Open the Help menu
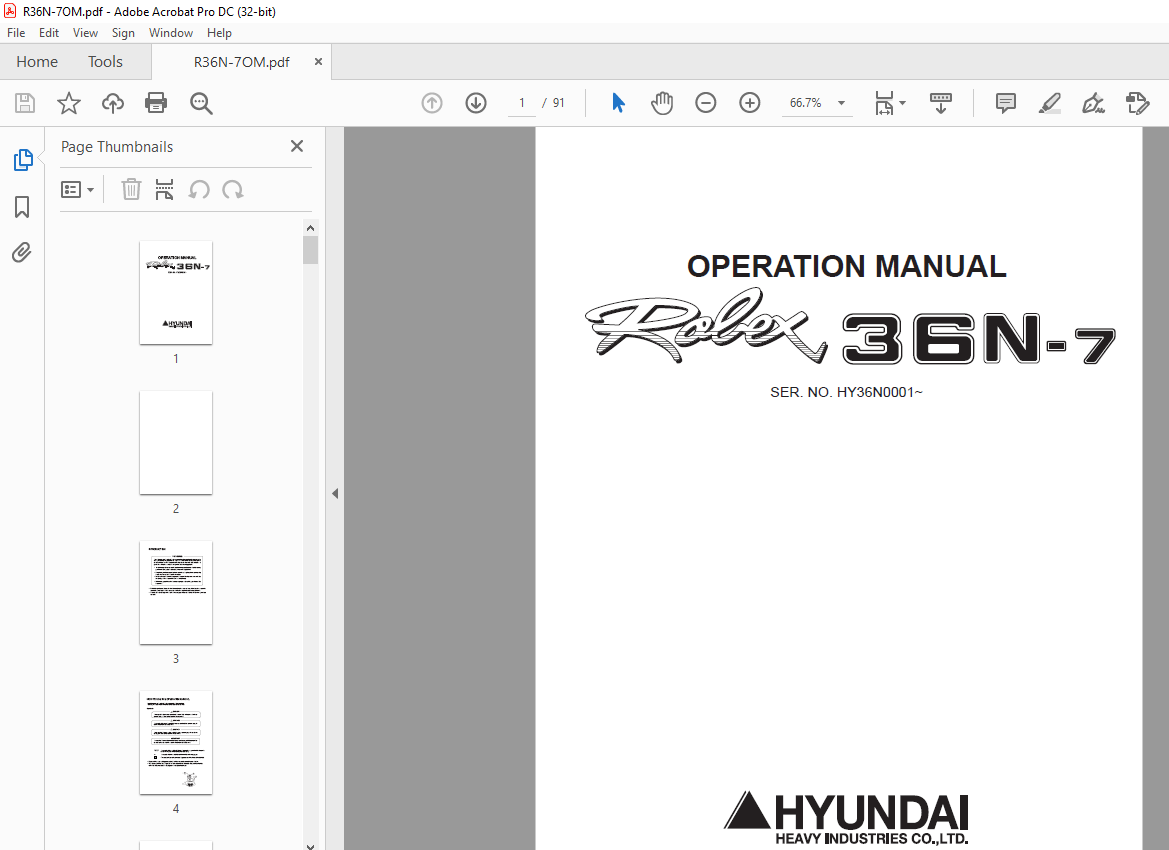Screen dimensions: 1169x850 point(219,33)
